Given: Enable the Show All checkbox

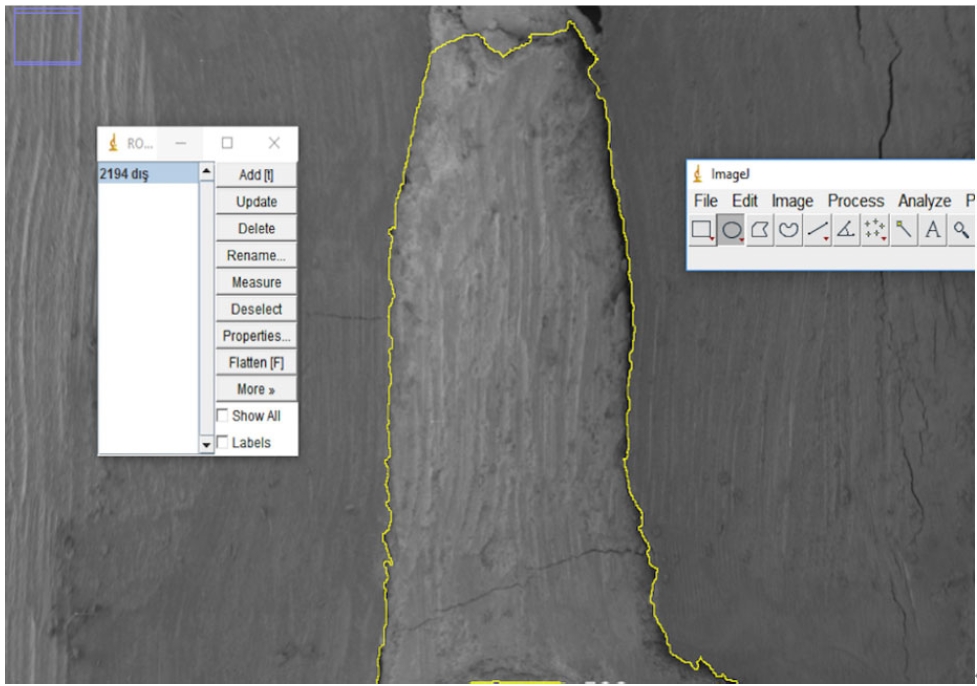Looking at the screenshot, I should (x=222, y=416).
